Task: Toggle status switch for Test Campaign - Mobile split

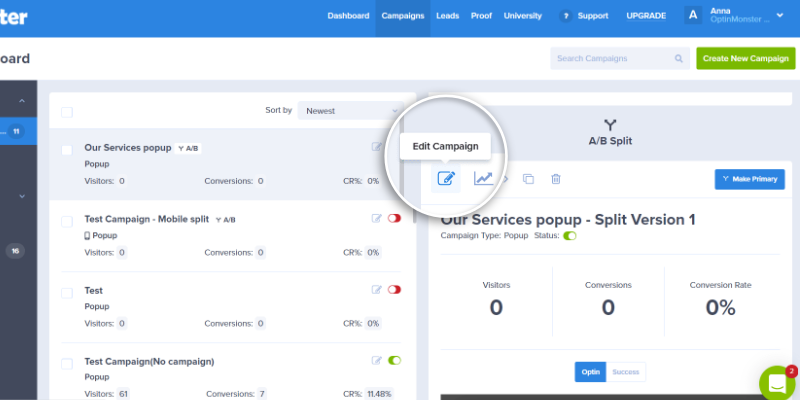Action: click(x=394, y=218)
